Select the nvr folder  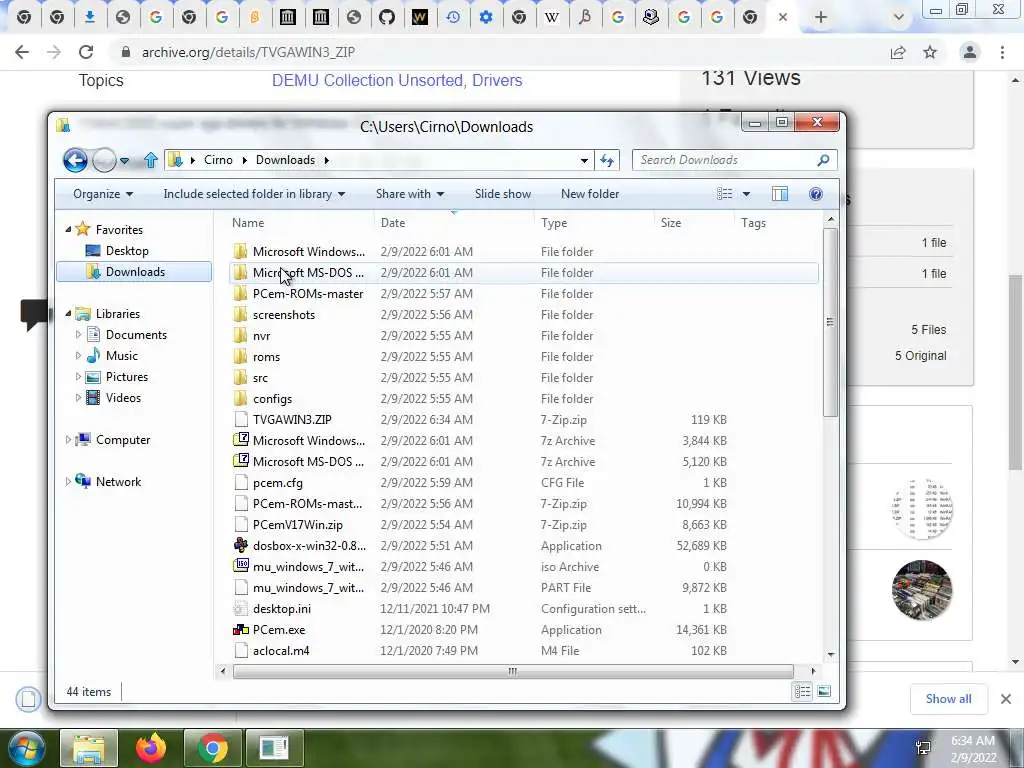(x=524, y=336)
